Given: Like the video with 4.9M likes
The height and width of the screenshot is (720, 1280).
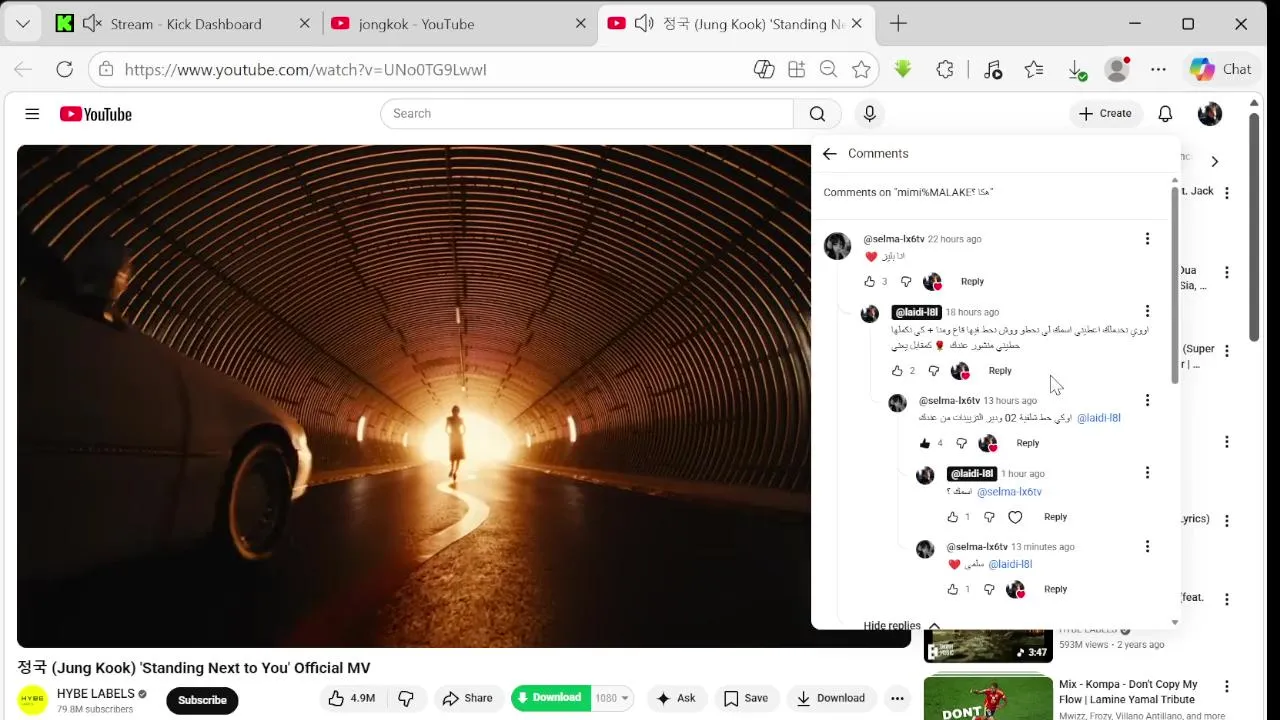Looking at the screenshot, I should (x=352, y=698).
